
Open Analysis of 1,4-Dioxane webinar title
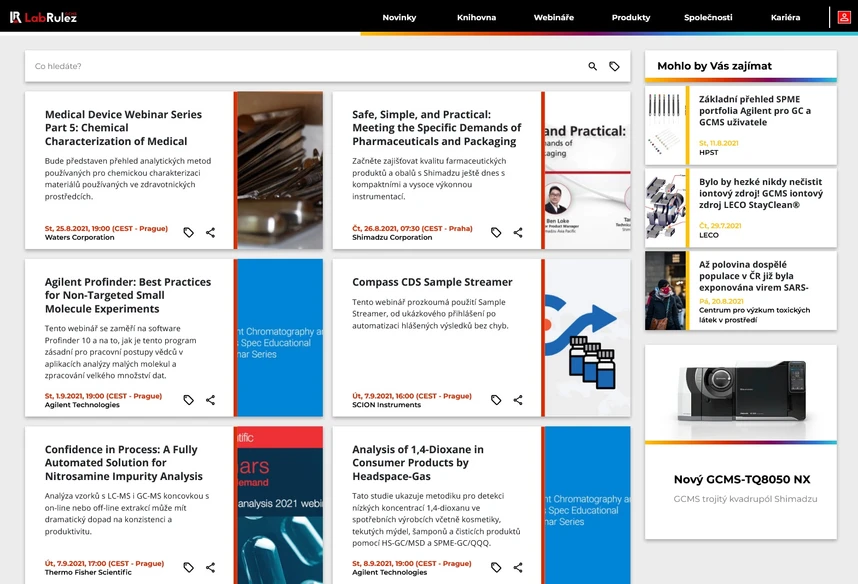point(418,463)
